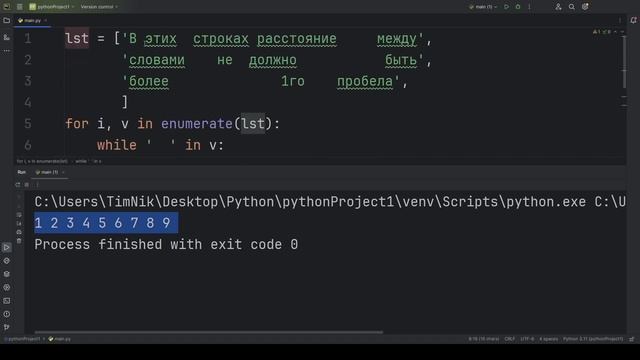Open editor tab options menu
The width and height of the screenshot is (640, 360).
(x=620, y=20)
